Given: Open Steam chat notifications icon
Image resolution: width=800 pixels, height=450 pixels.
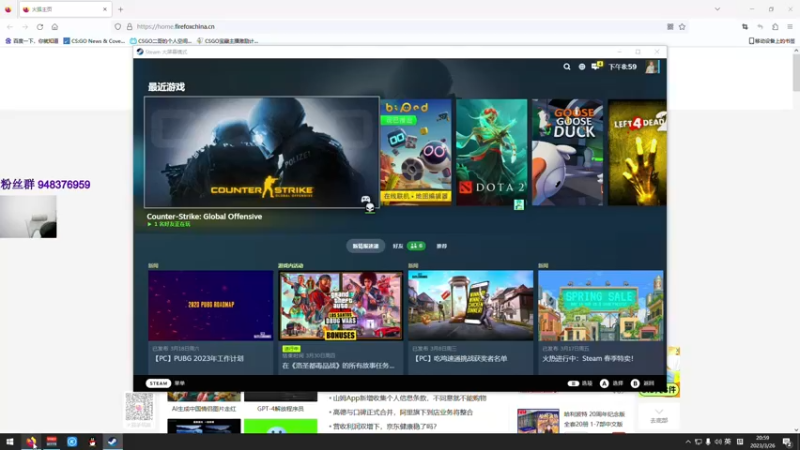Looking at the screenshot, I should coord(596,66).
